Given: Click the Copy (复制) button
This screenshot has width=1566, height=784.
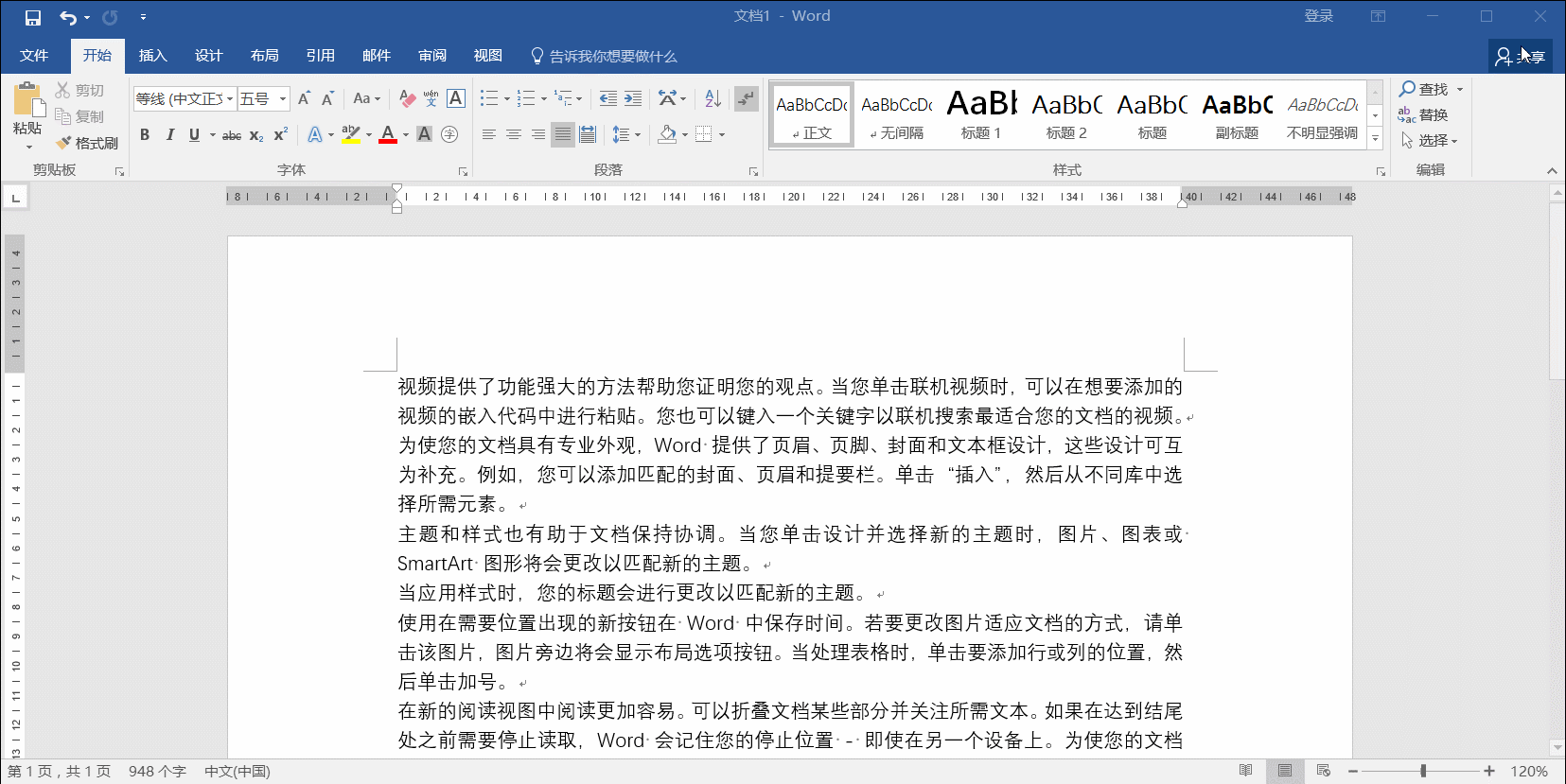Looking at the screenshot, I should pyautogui.click(x=79, y=116).
